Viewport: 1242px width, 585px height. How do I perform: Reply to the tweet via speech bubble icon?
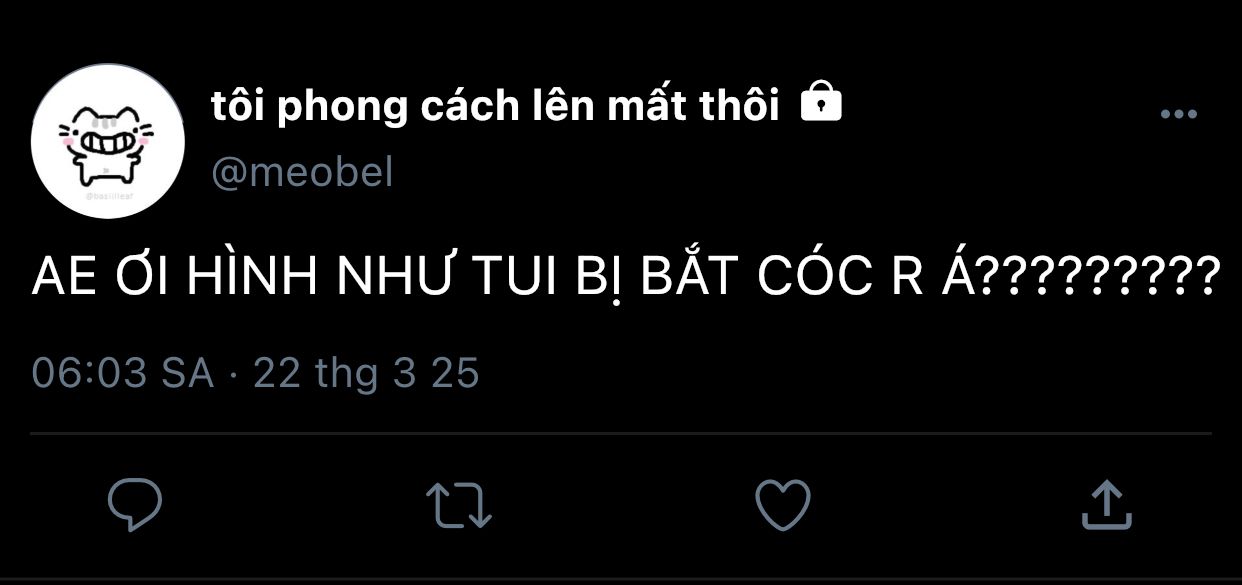point(135,506)
